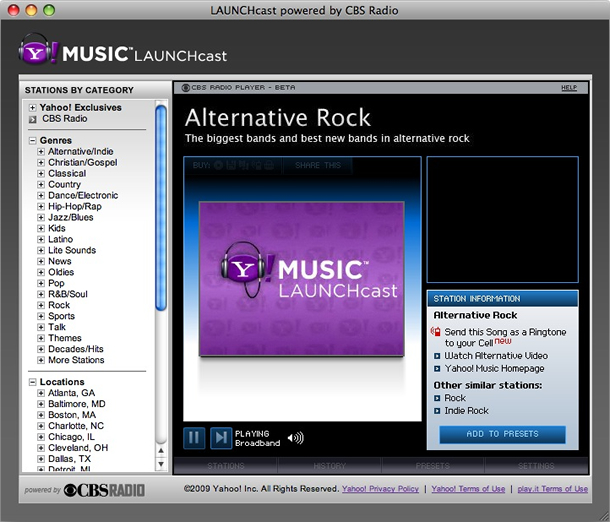Collapse the Genres section
Screen dimensions: 610x522
pos(33,141)
